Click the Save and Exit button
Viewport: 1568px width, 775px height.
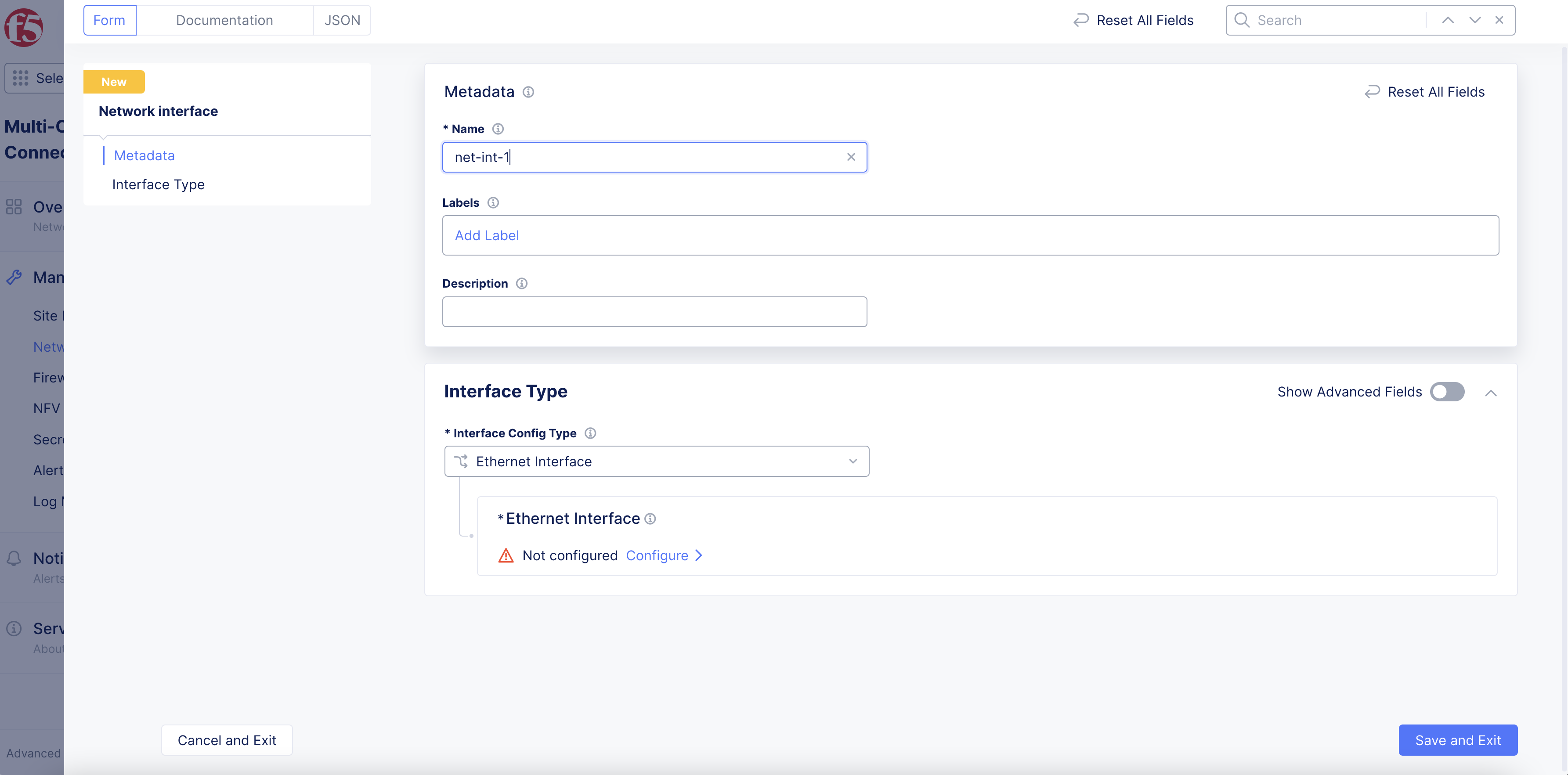coord(1458,740)
